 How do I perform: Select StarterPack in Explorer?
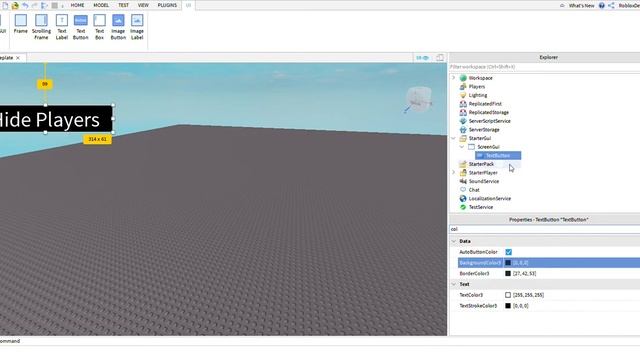[x=481, y=164]
